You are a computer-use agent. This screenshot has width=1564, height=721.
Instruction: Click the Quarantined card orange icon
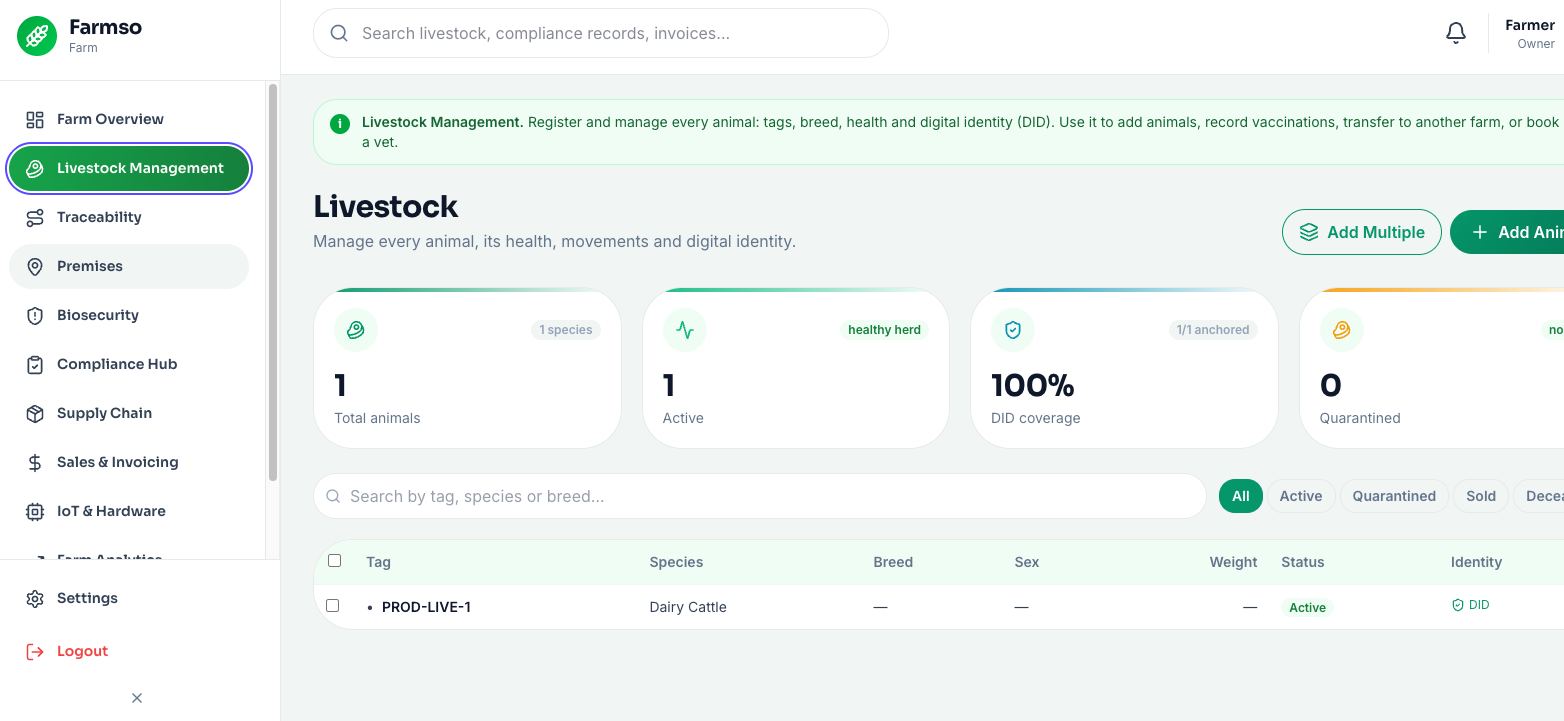pyautogui.click(x=1341, y=330)
